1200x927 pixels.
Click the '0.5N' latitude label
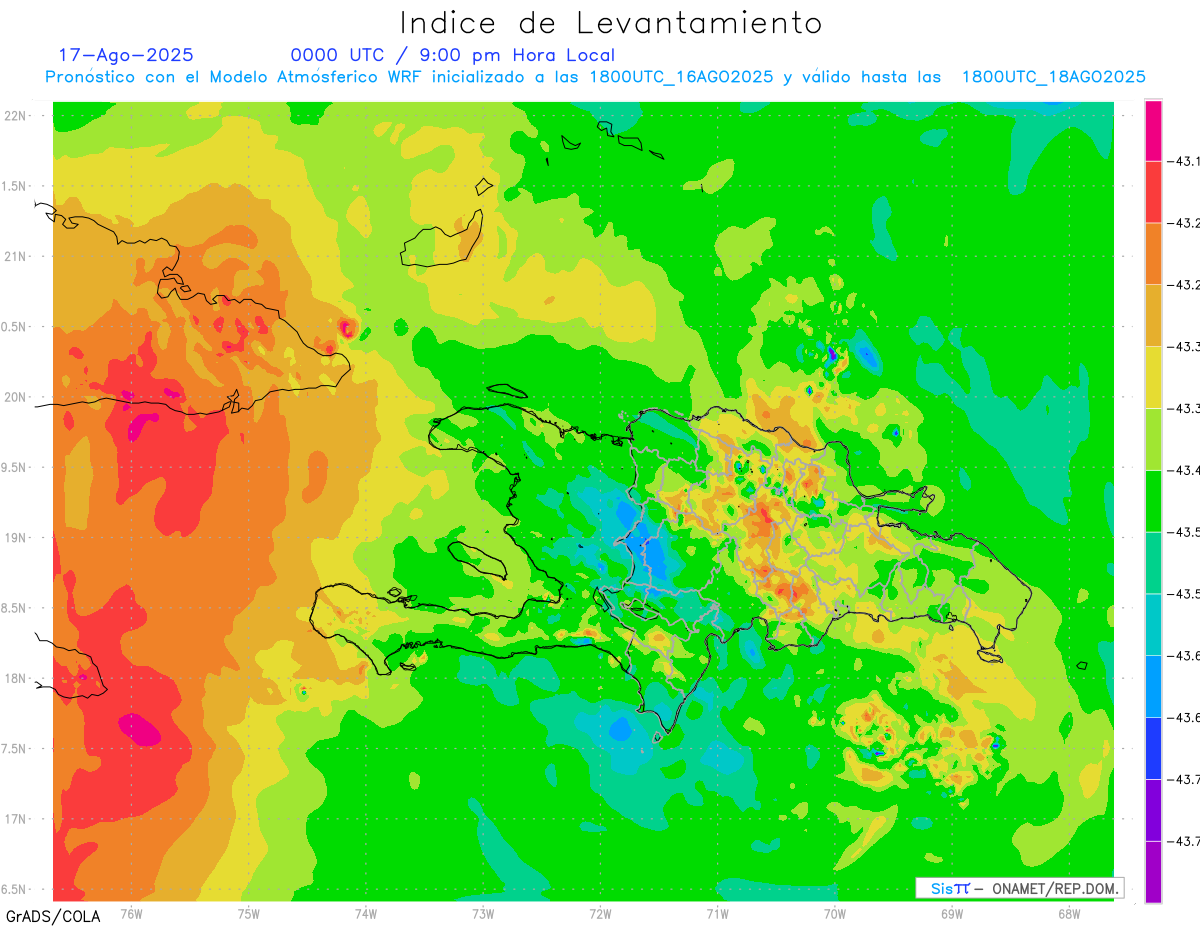point(14,326)
